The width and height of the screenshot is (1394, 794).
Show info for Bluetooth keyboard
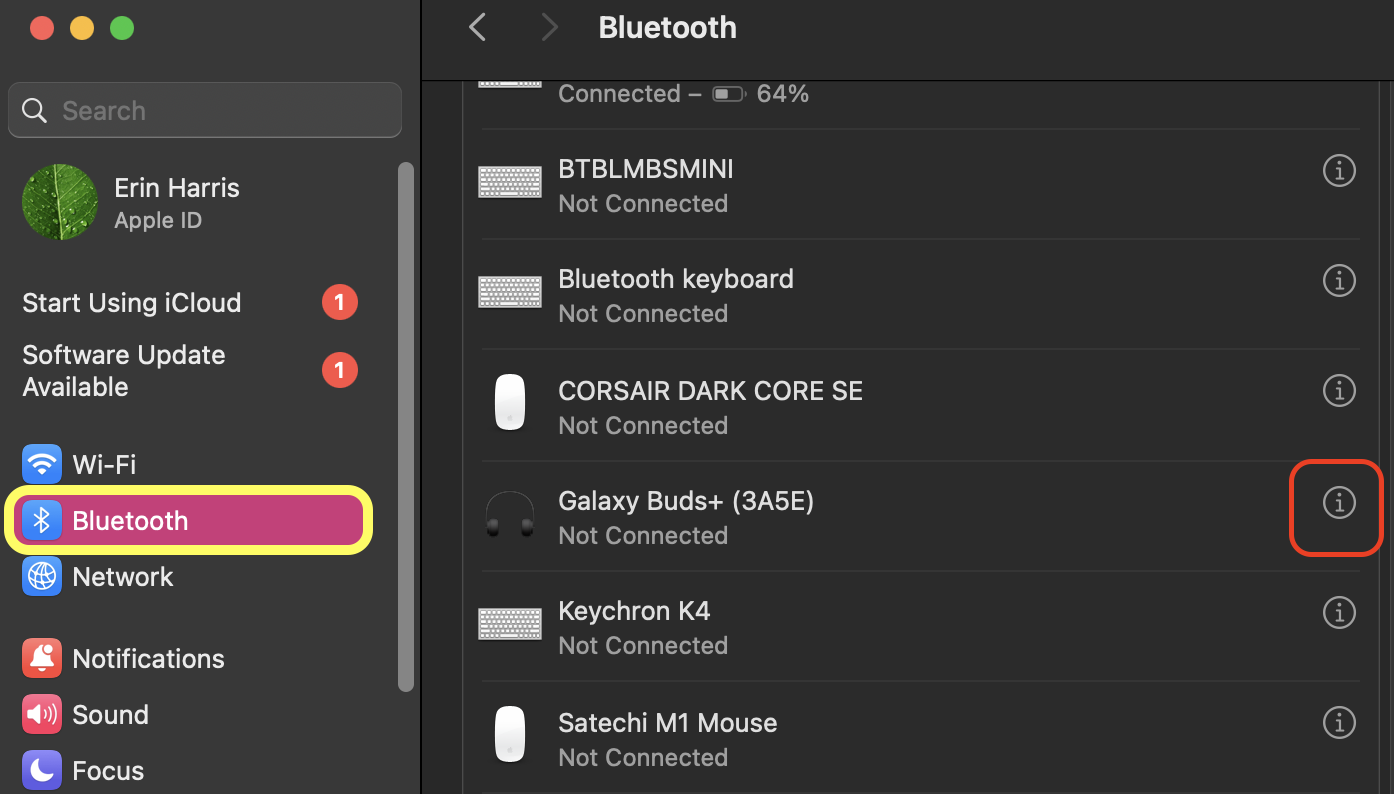(x=1338, y=280)
